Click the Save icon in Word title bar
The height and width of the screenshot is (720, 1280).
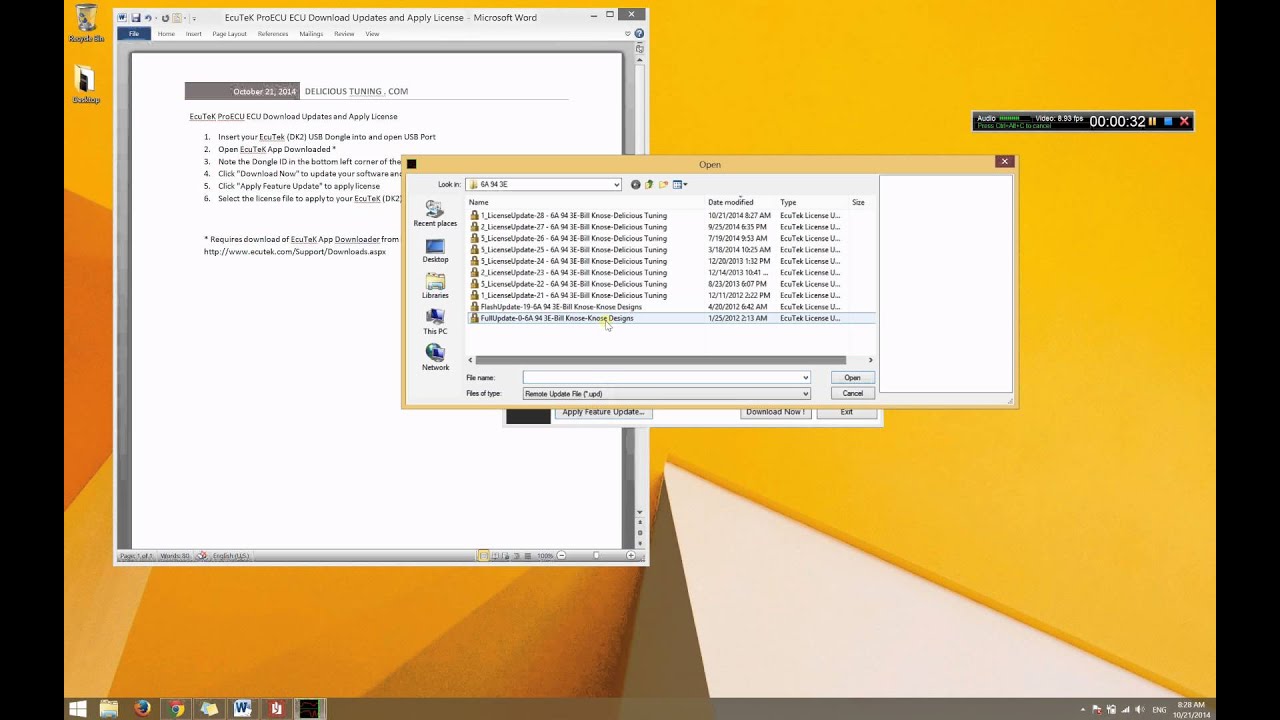pos(136,18)
